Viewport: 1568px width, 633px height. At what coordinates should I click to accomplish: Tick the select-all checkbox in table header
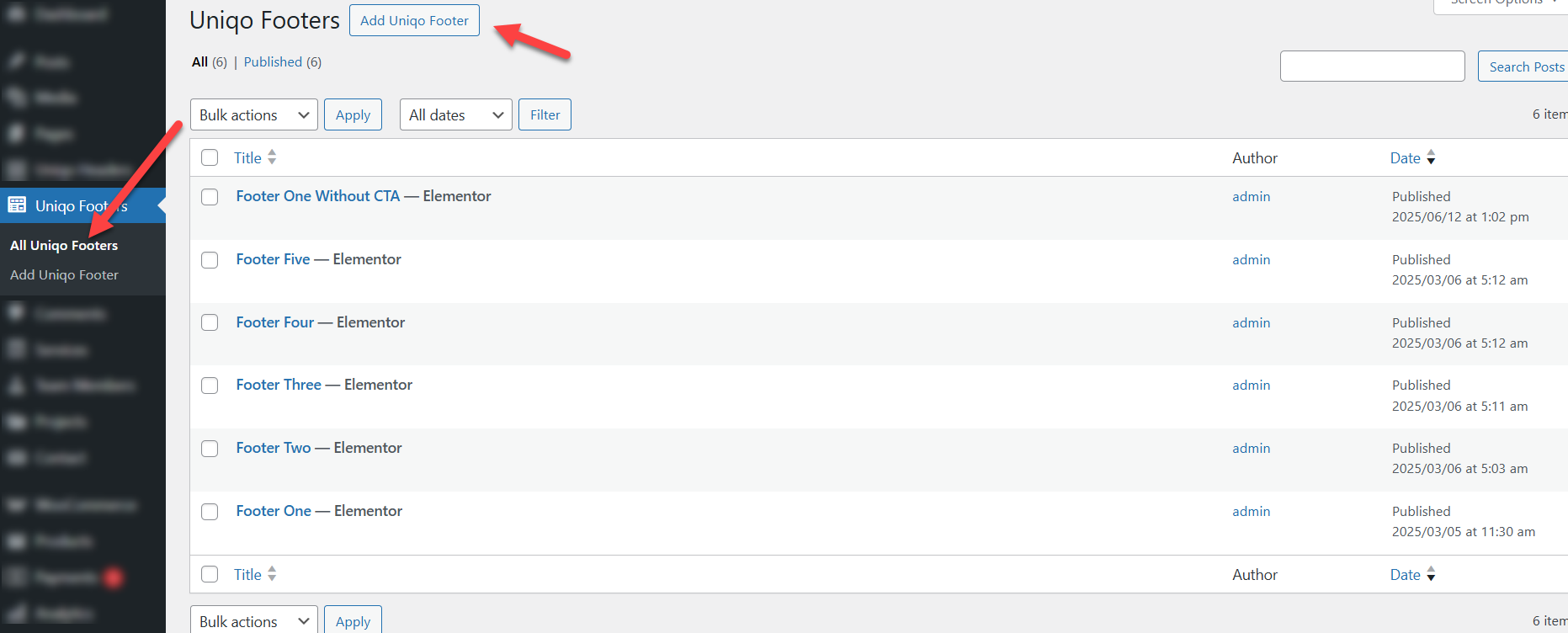tap(210, 157)
